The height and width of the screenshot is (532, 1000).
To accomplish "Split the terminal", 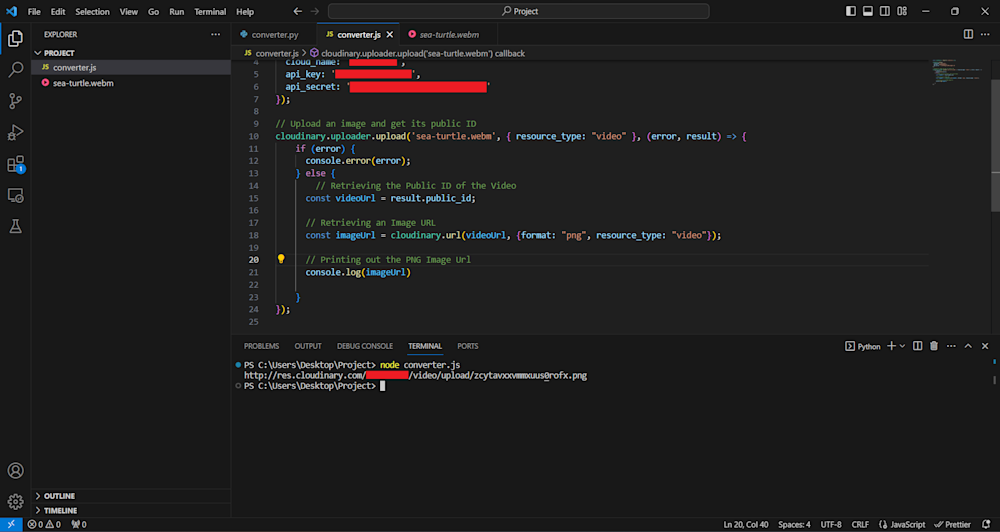I will 917,346.
